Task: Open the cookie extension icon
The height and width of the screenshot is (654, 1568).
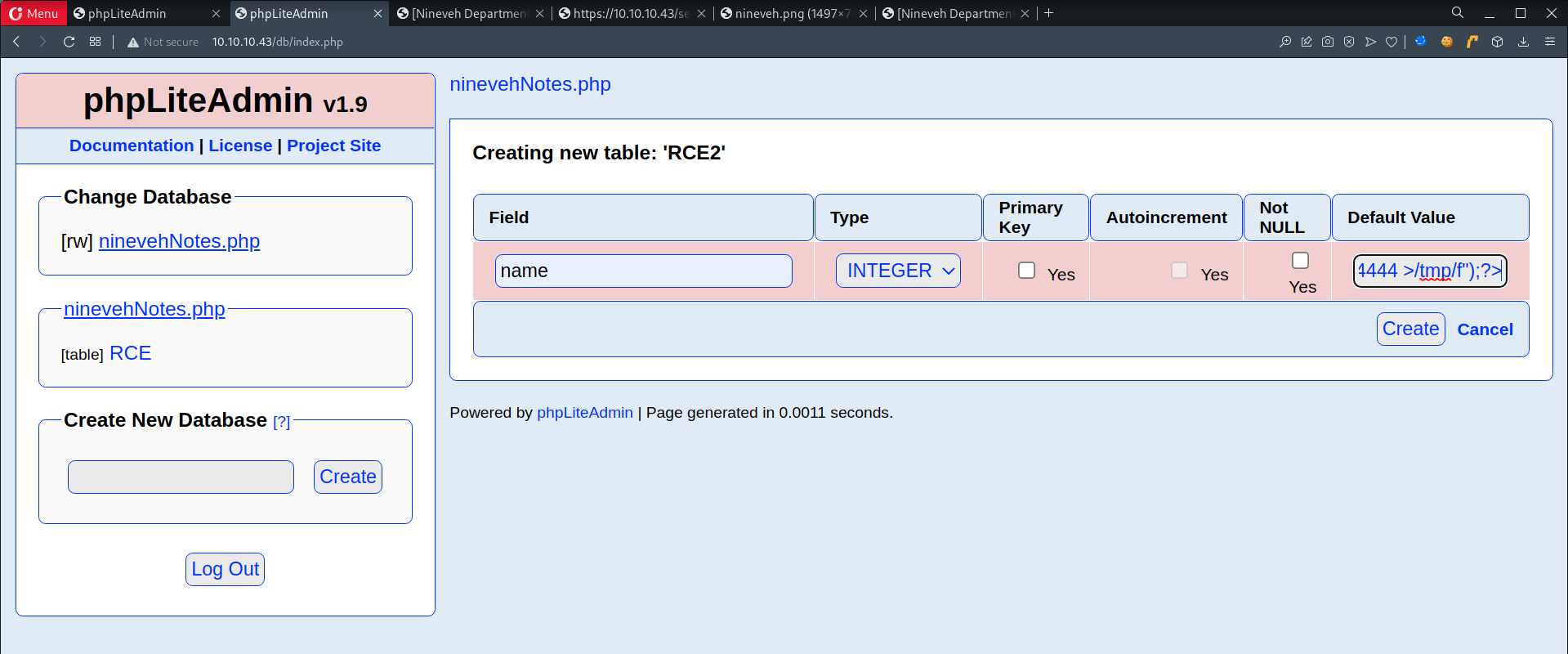Action: pos(1447,42)
